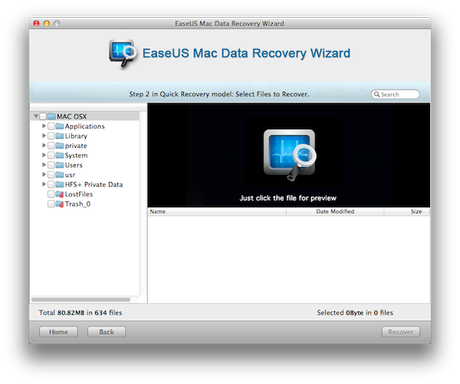Select the LostFiles tree item label
This screenshot has width=460, height=384.
pos(79,194)
